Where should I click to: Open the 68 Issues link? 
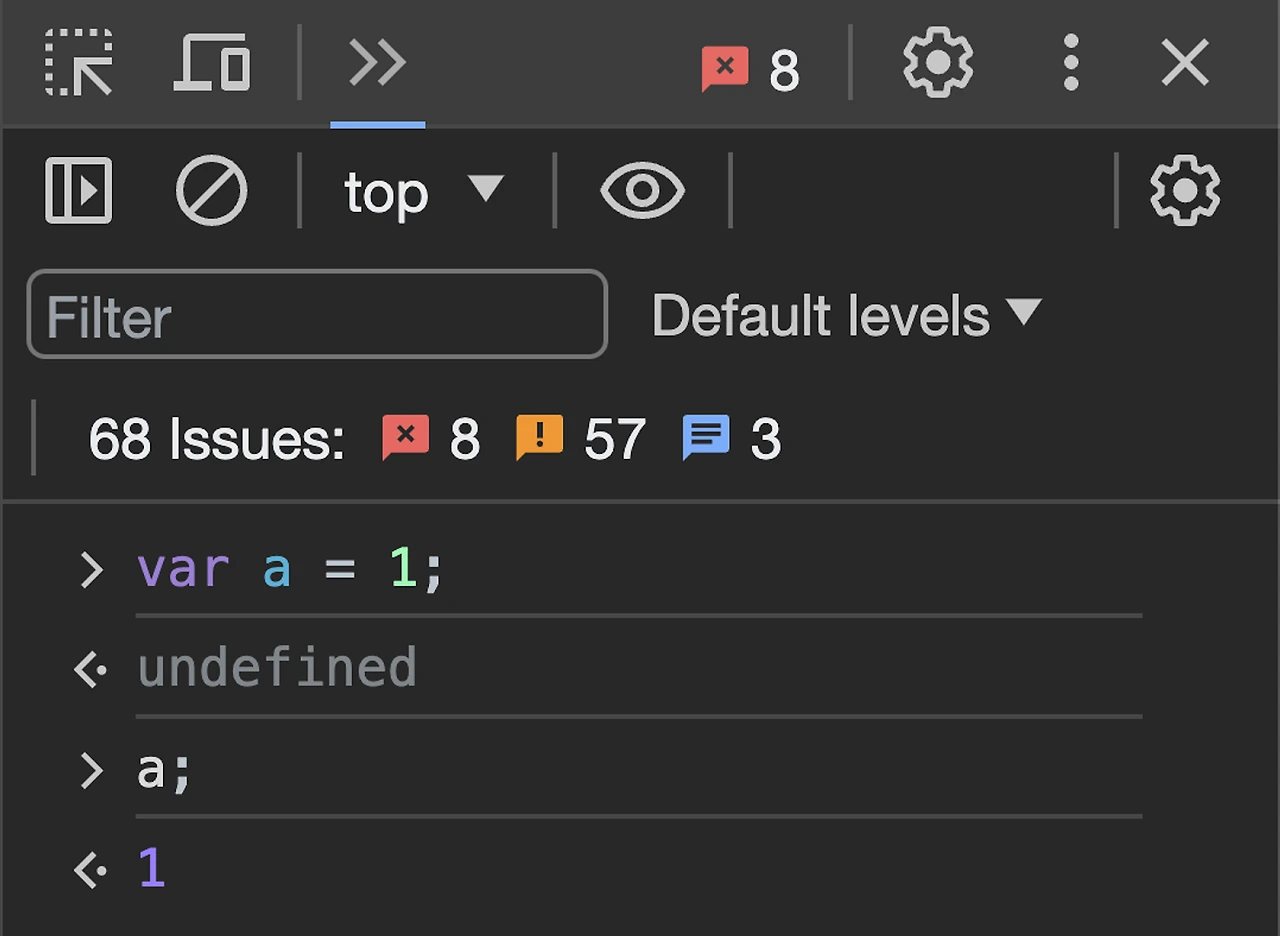216,438
